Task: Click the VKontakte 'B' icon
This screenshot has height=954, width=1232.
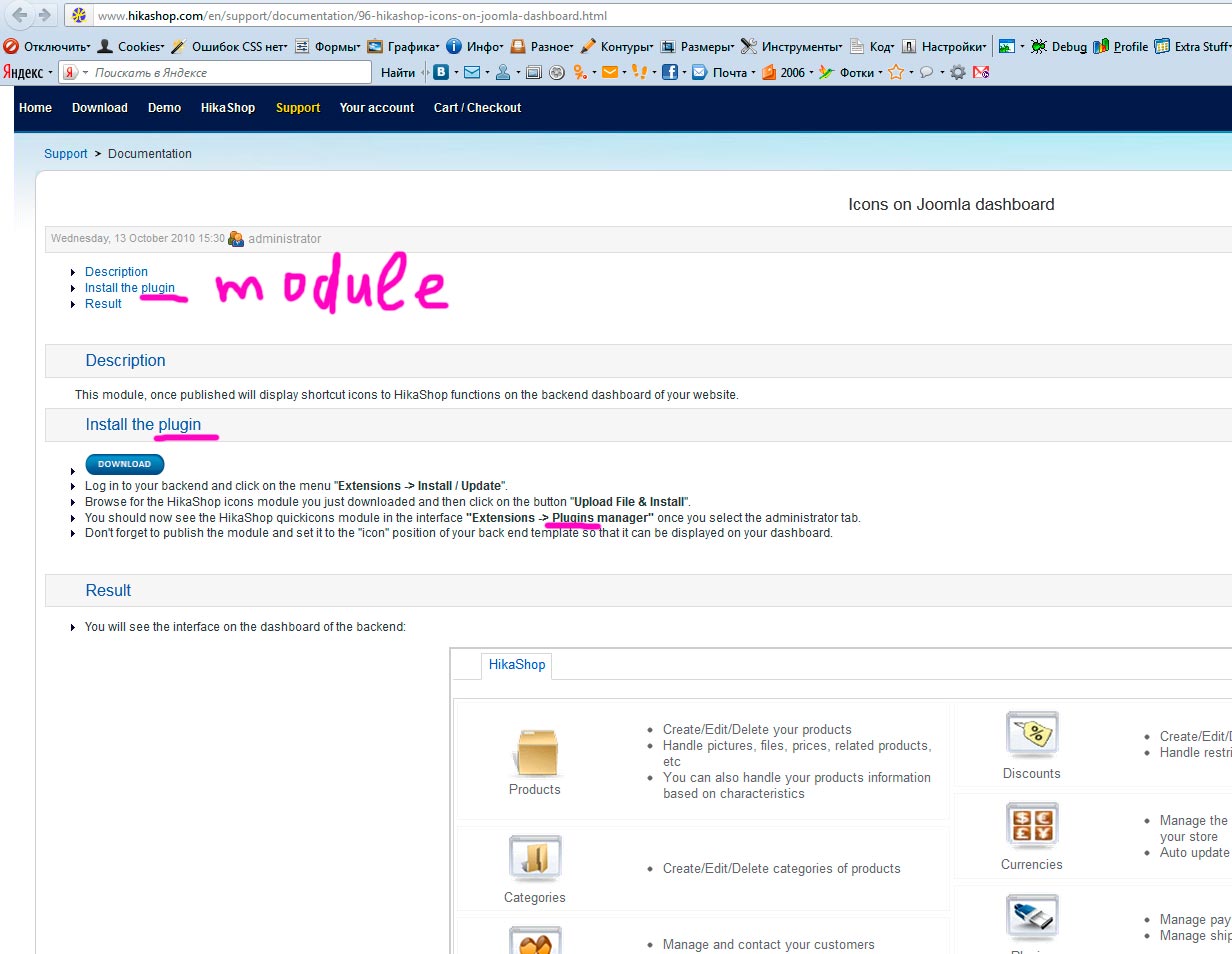Action: click(x=440, y=73)
